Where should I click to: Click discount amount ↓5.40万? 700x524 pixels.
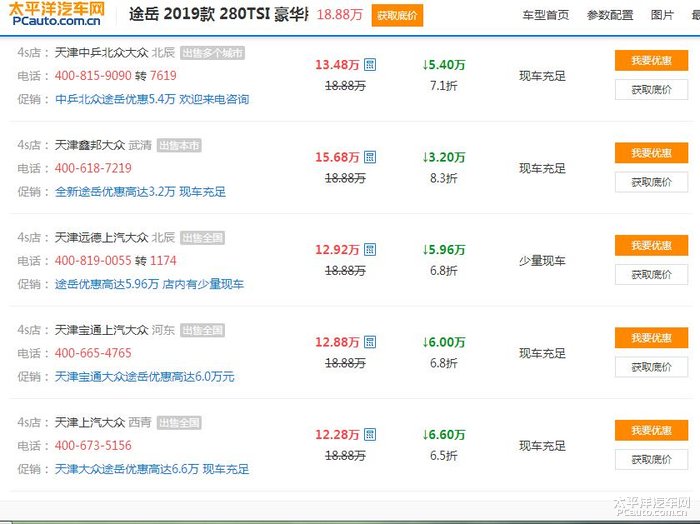pos(444,65)
